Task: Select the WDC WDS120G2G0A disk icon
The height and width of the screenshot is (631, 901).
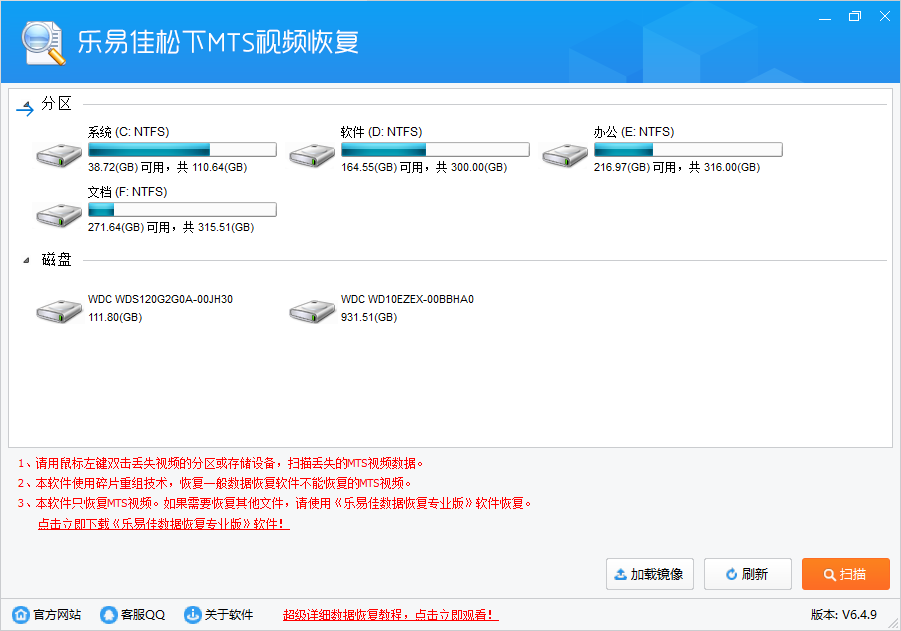Action: tap(58, 310)
